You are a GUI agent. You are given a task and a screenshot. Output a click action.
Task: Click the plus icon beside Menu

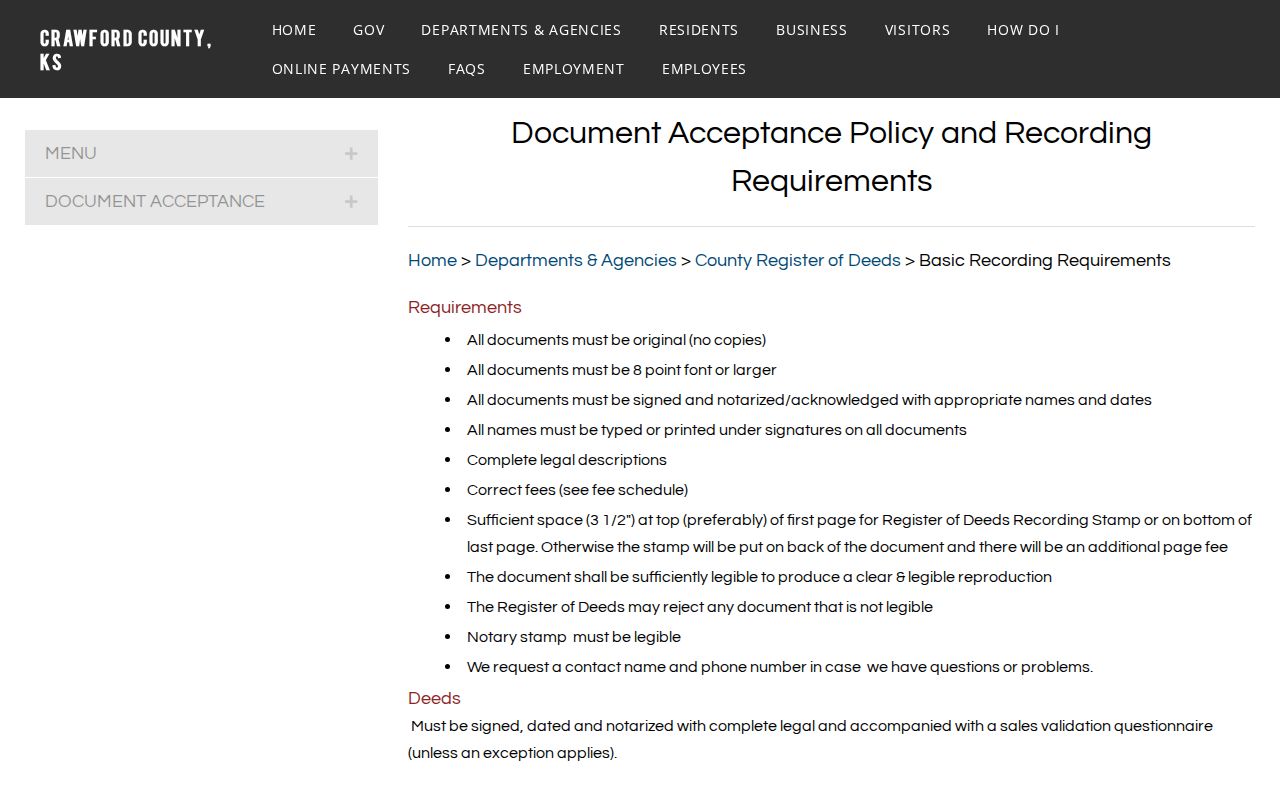[x=351, y=153]
